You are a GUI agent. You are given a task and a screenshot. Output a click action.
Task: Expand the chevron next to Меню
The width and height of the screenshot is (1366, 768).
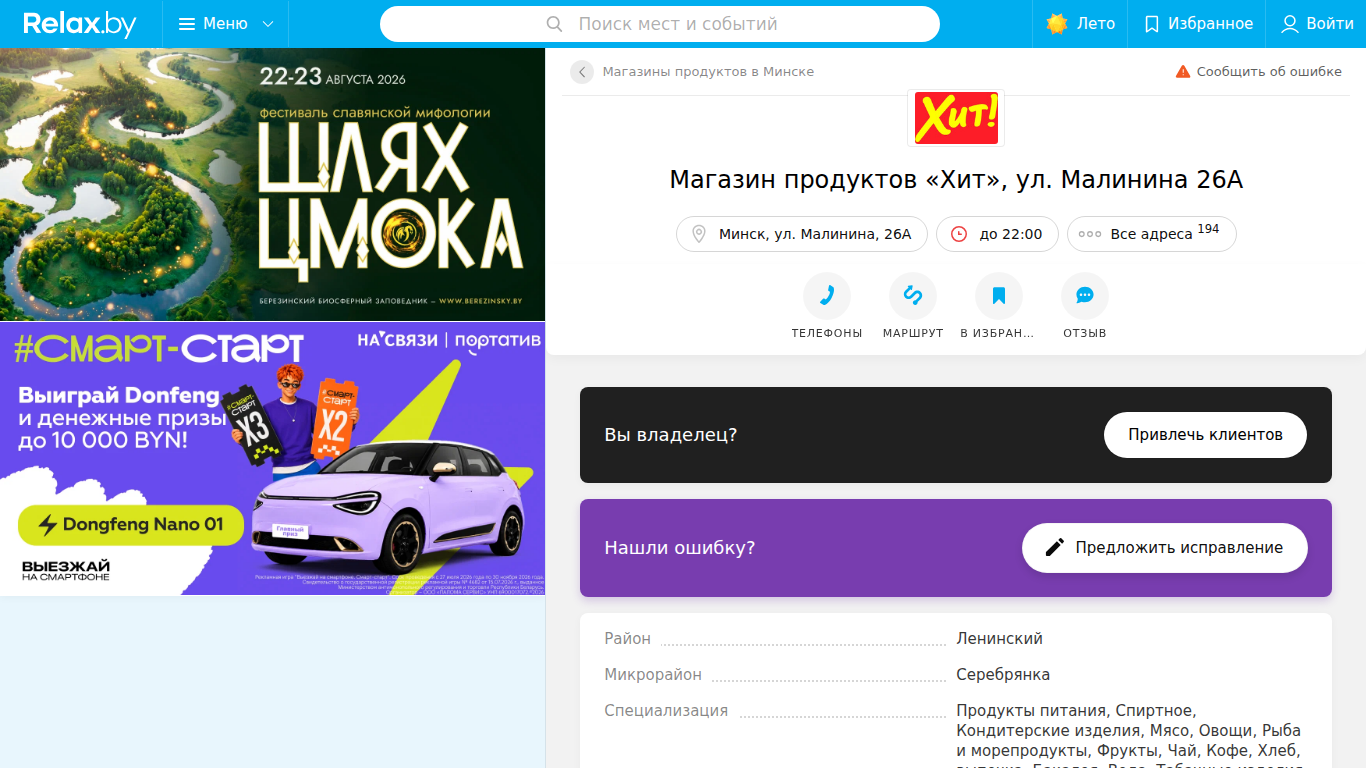[267, 24]
